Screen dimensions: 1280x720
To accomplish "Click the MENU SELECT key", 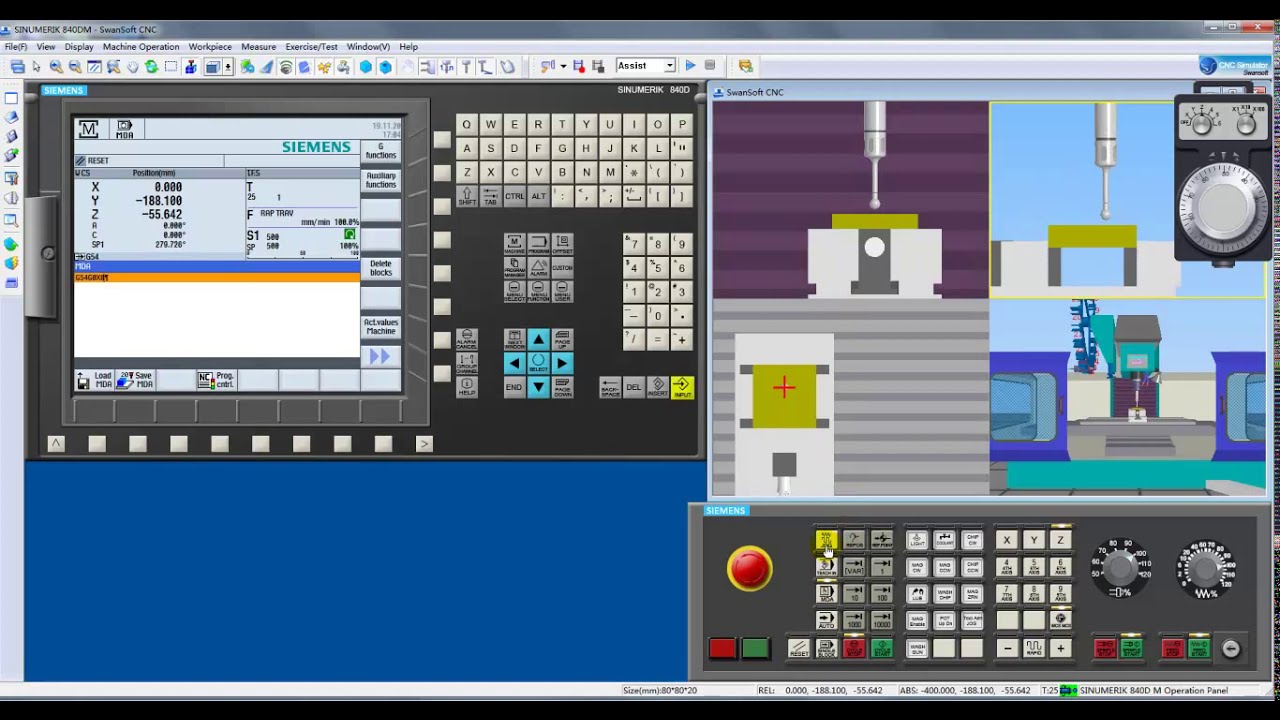I will pyautogui.click(x=514, y=292).
